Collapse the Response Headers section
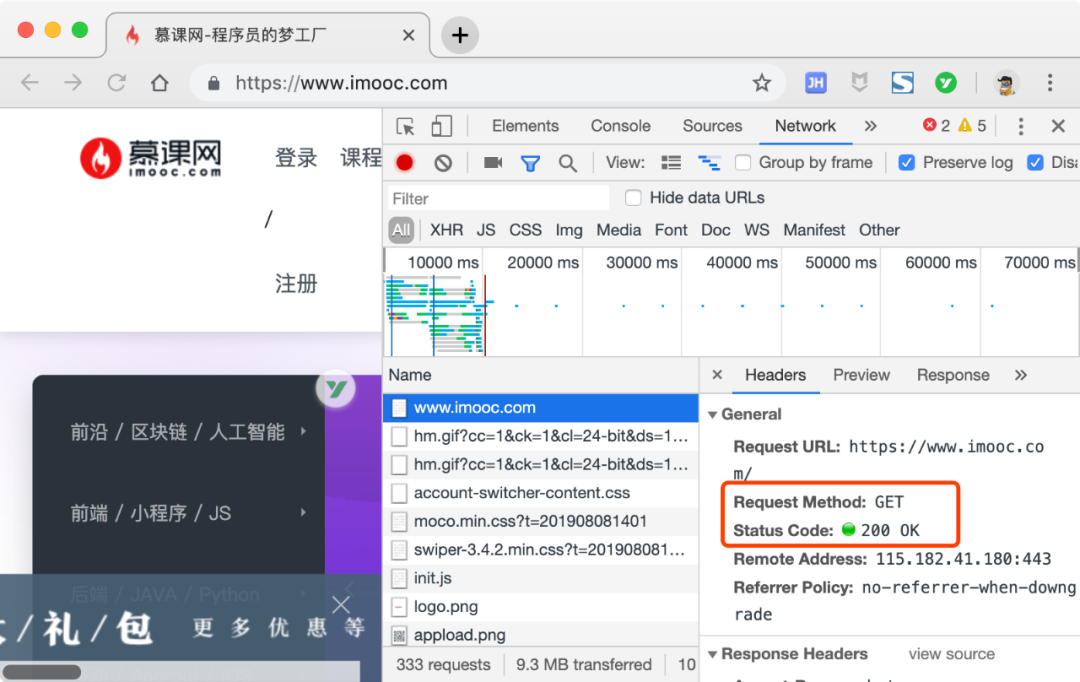This screenshot has width=1080, height=682. pos(712,654)
